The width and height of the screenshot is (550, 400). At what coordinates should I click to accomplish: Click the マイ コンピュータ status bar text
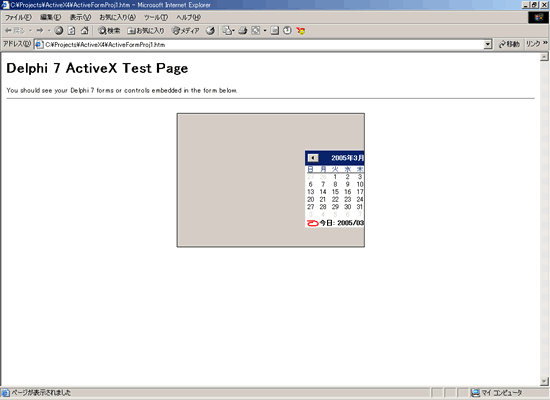(502, 393)
